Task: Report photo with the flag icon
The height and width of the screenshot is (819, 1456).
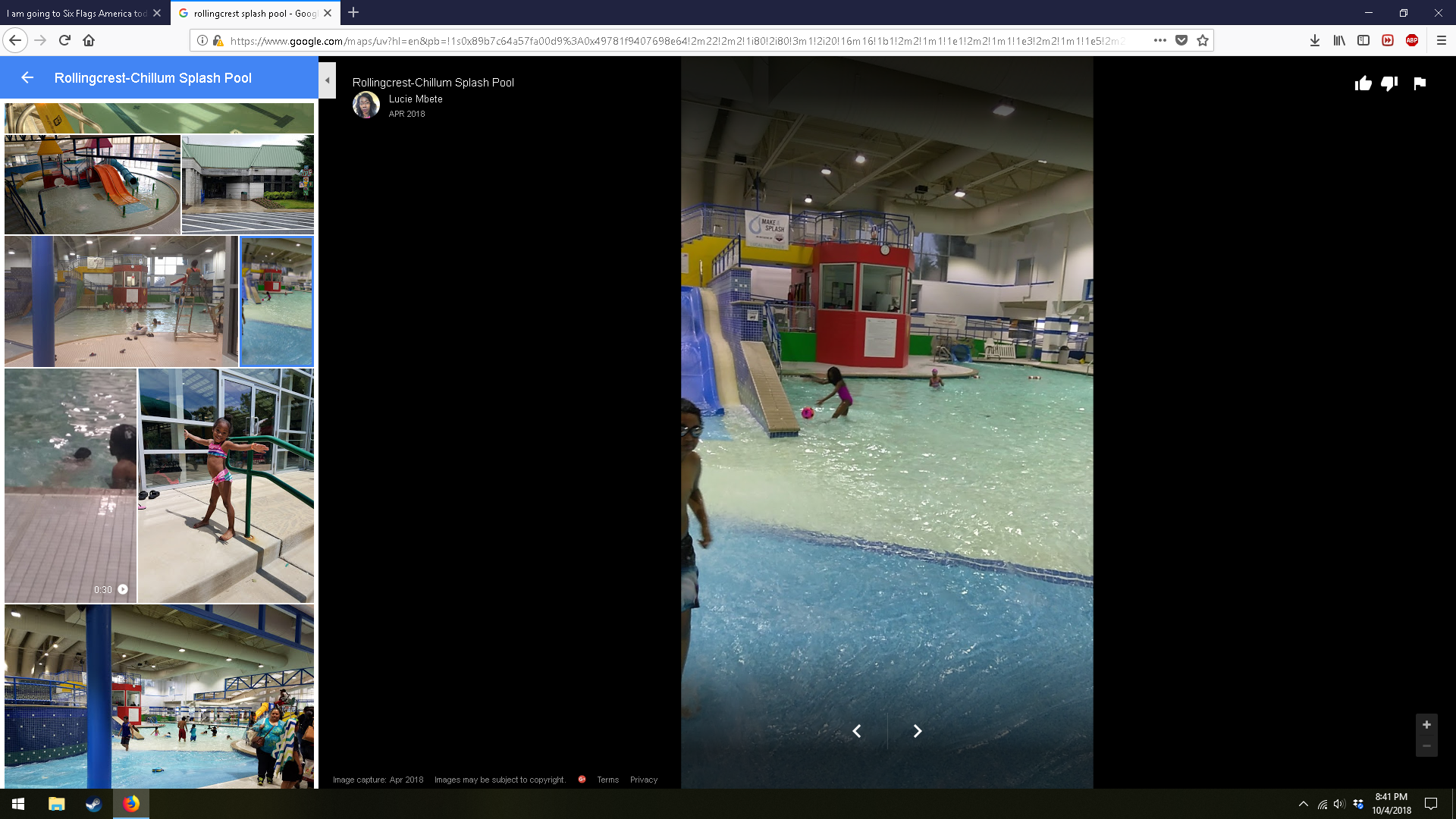Action: click(x=1420, y=83)
